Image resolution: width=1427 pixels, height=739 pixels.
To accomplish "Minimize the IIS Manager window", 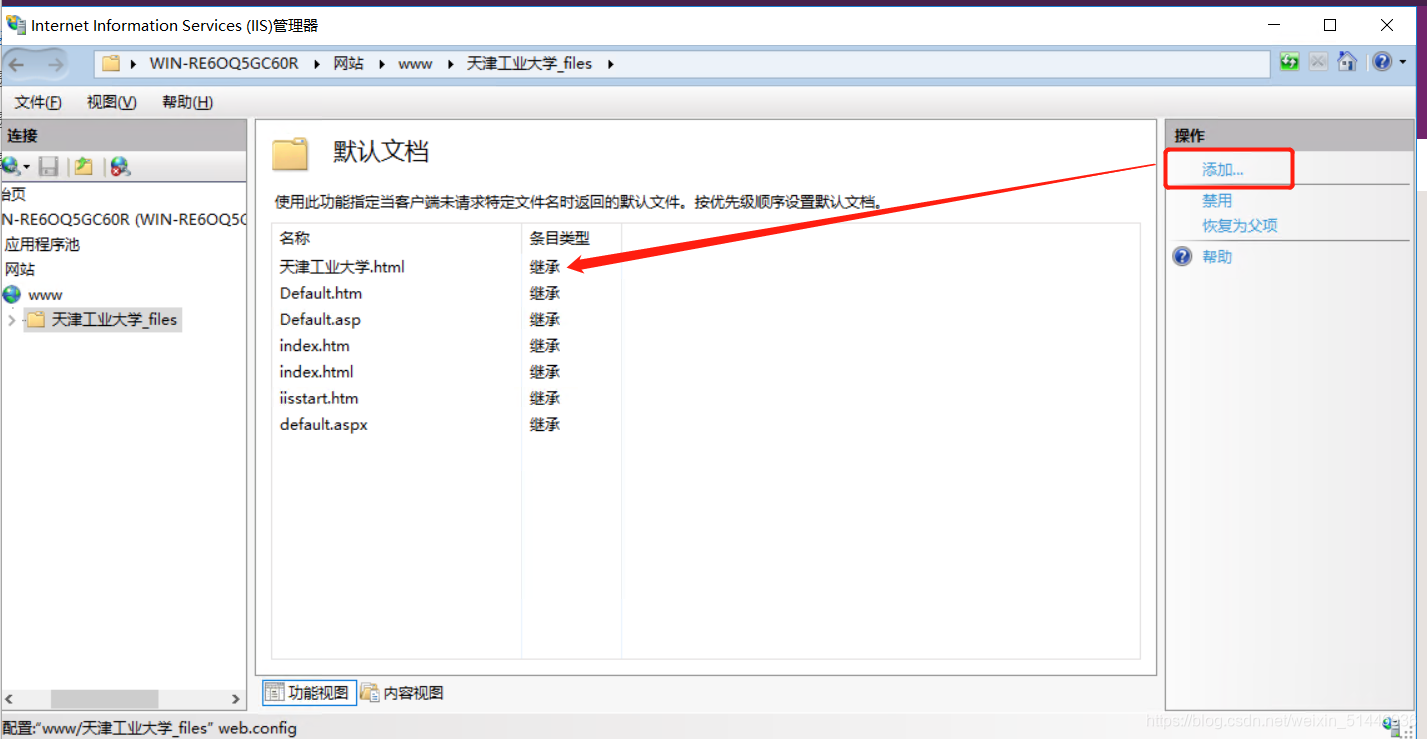I will (1273, 25).
